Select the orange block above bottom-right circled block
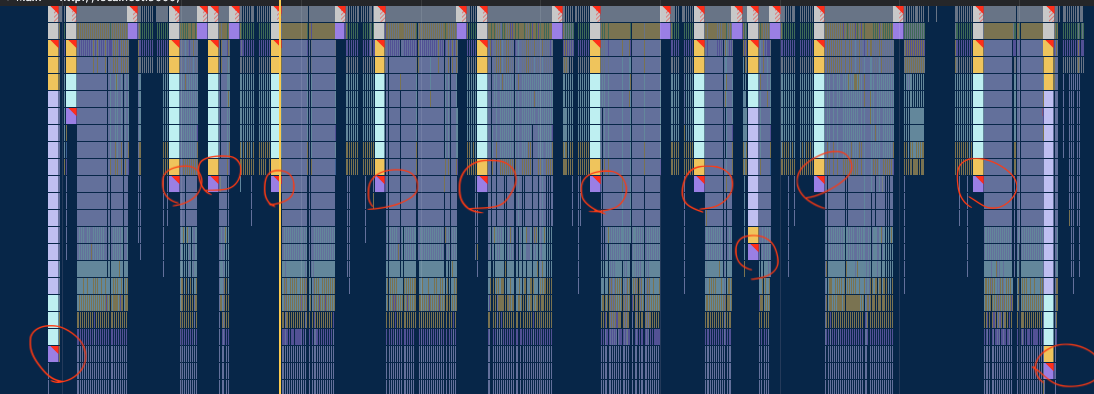This screenshot has height=394, width=1094. pos(1049,354)
